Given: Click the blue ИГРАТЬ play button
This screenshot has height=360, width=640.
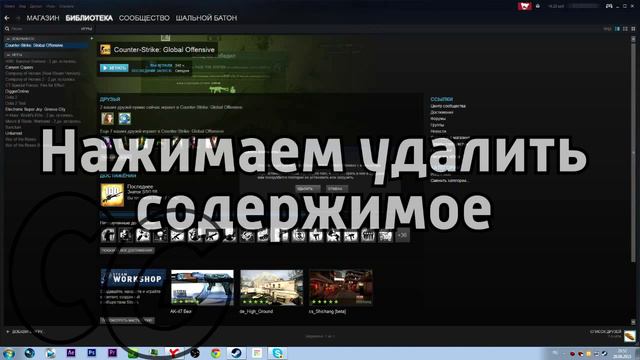Looking at the screenshot, I should pos(114,68).
